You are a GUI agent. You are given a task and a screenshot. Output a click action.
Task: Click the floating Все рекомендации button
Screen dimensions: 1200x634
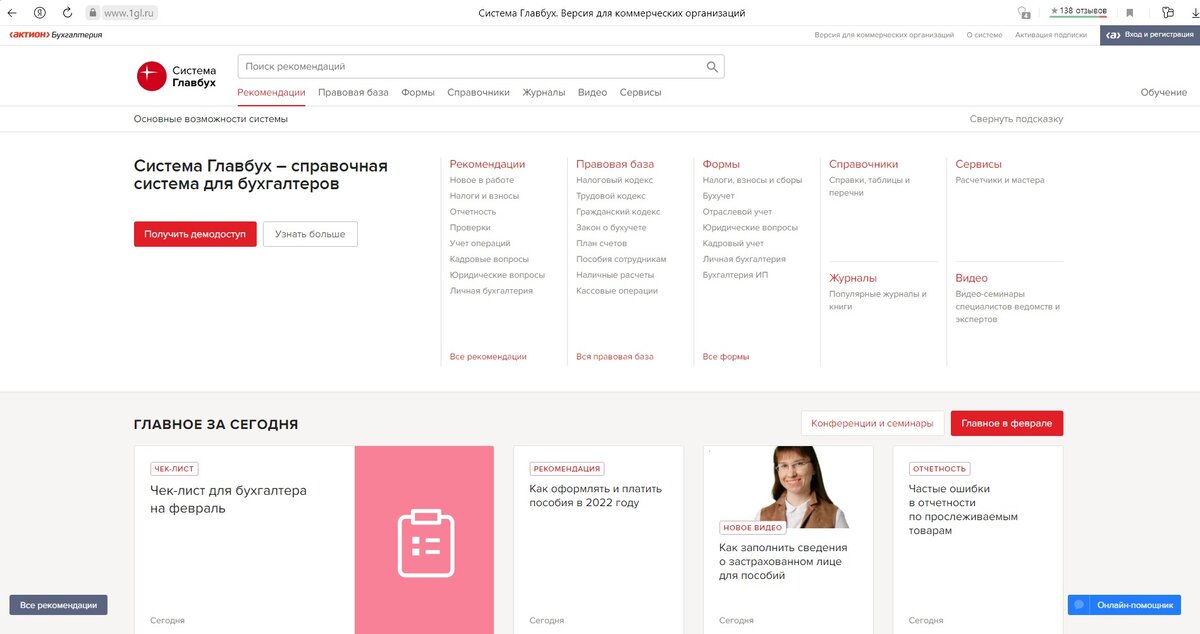(x=58, y=605)
